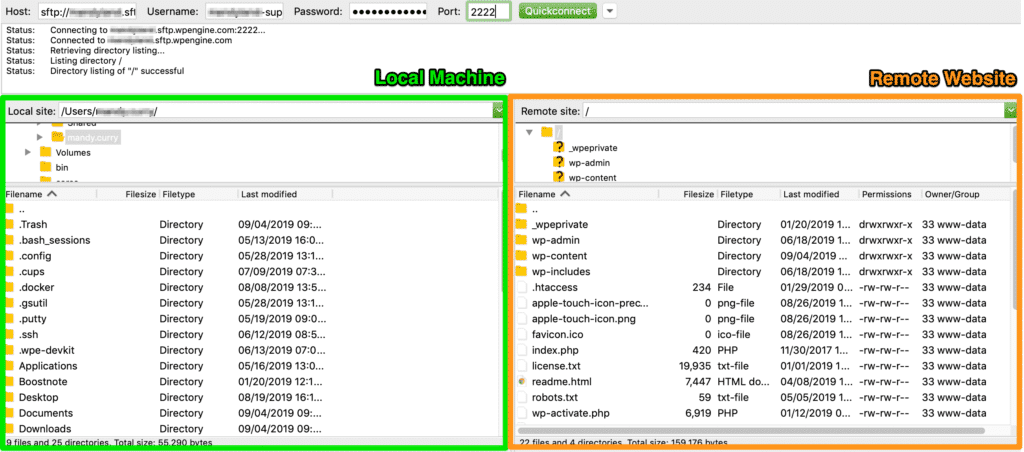1024x452 pixels.
Task: Select wp-admin unknown folder icon in tree
Action: click(x=559, y=162)
